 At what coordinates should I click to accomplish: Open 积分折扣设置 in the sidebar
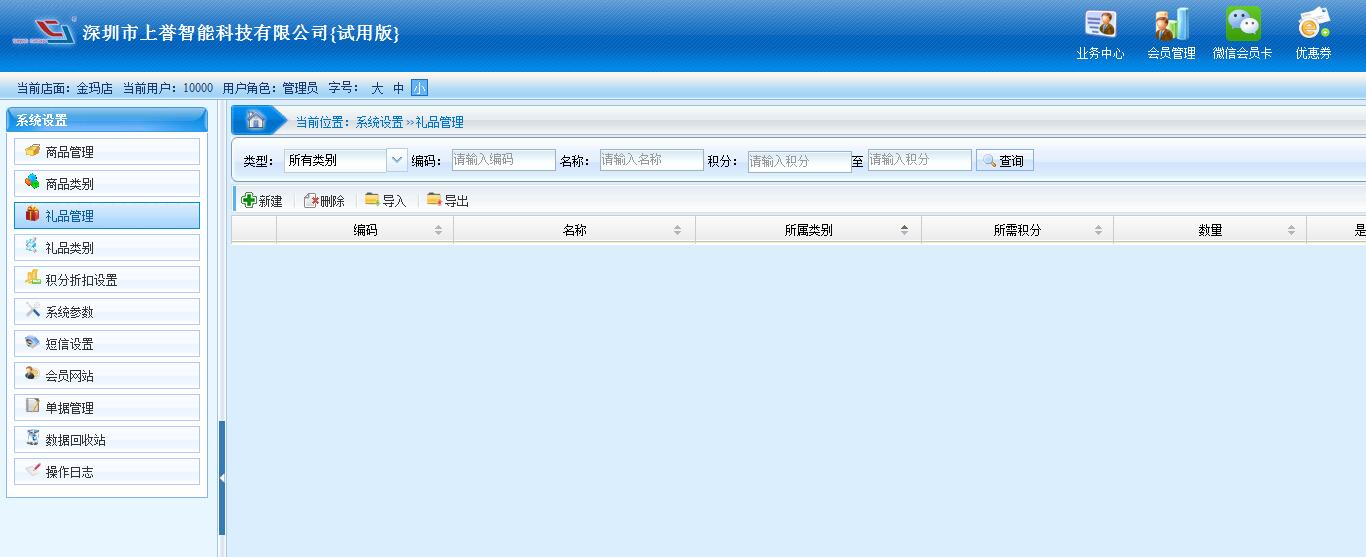pyautogui.click(x=107, y=280)
